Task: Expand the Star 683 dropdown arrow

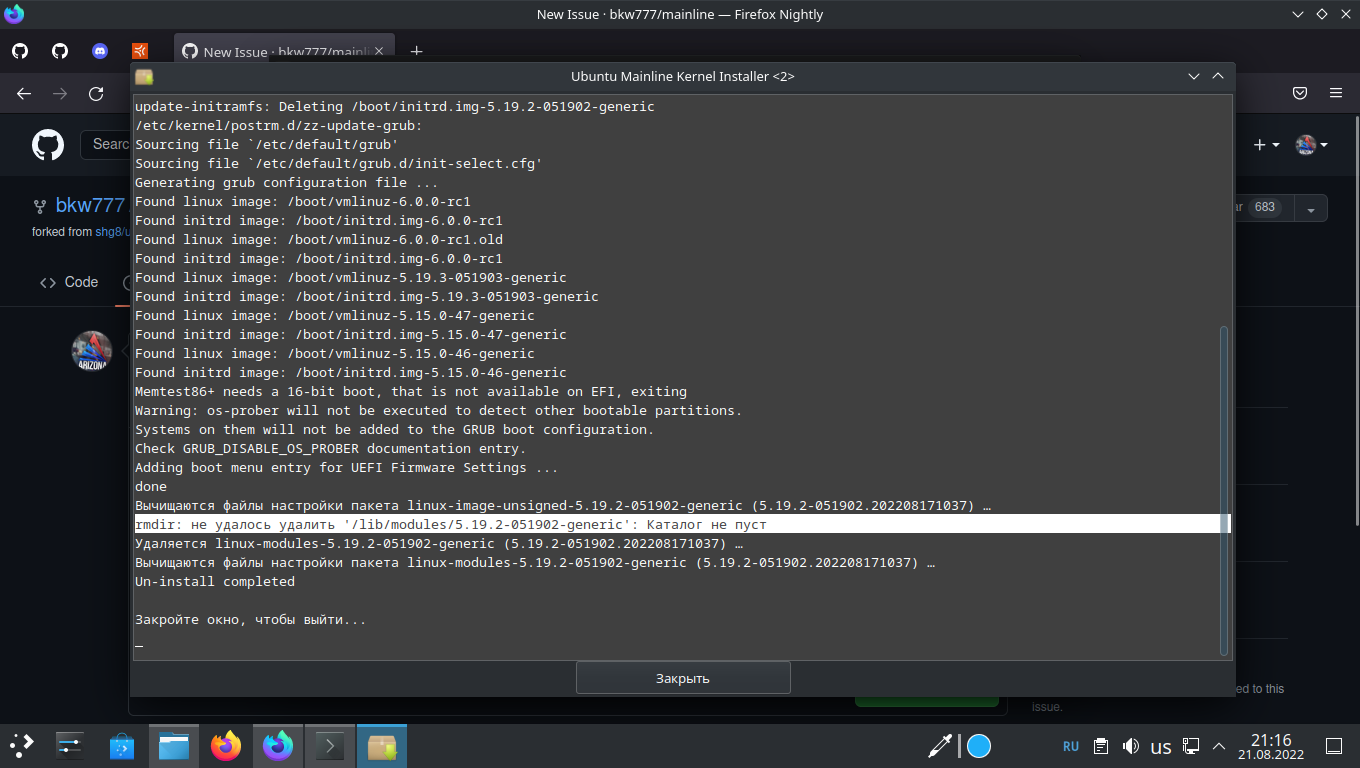Action: [x=1309, y=207]
